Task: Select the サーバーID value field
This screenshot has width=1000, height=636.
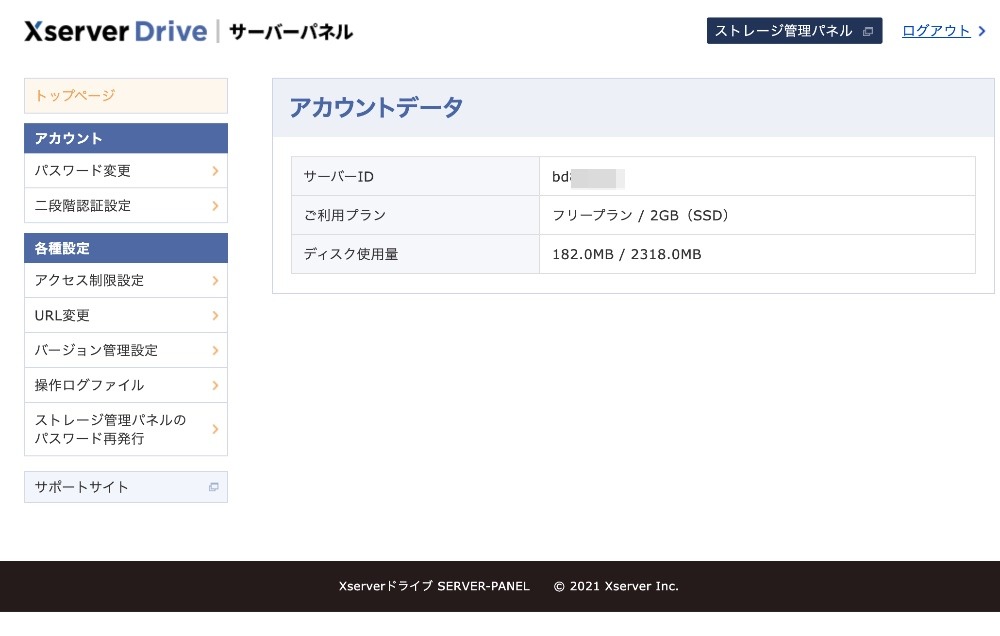Action: tap(700, 176)
